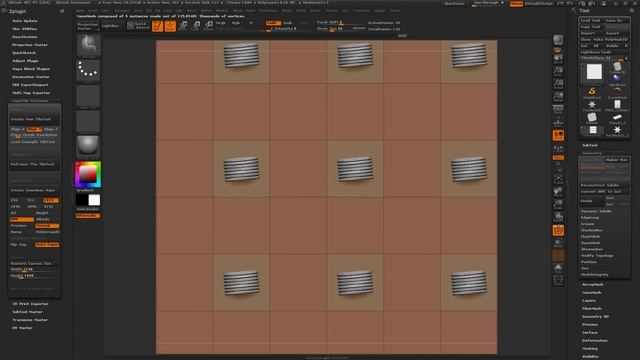Select the Scale transform icon in the top shelf

click(196, 26)
